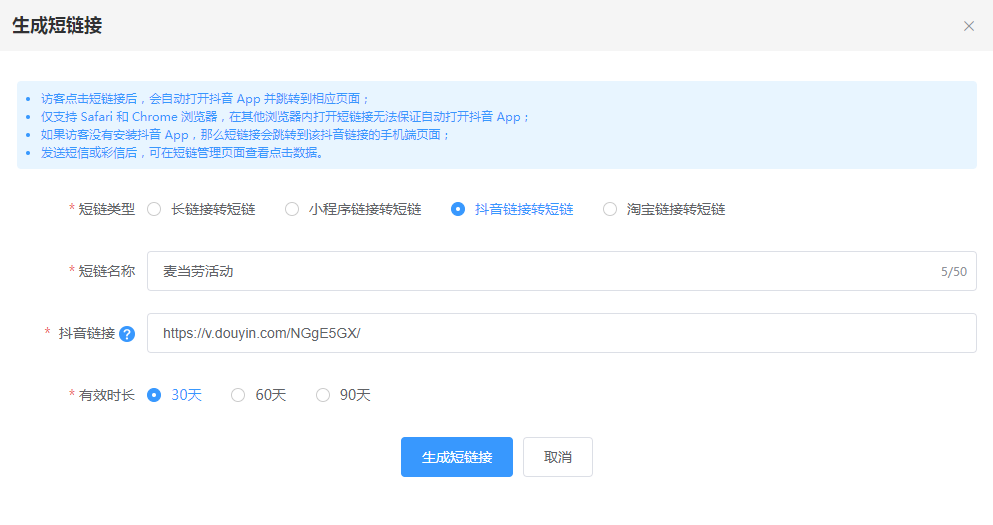Click the 取消 button
Viewport: 993px width, 525px height.
(558, 457)
